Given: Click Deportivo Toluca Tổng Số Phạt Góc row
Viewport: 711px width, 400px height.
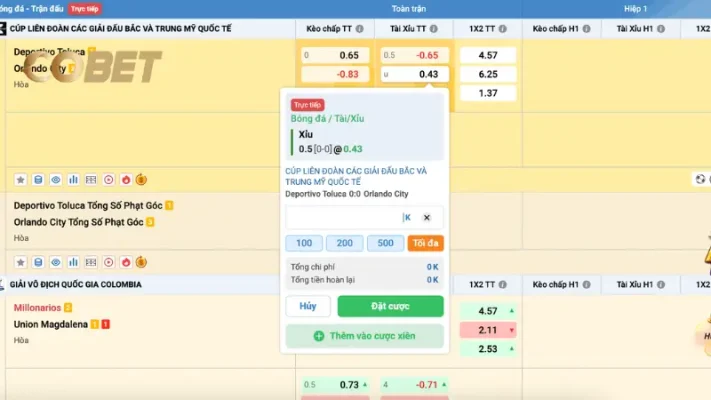Looking at the screenshot, I should pos(88,205).
